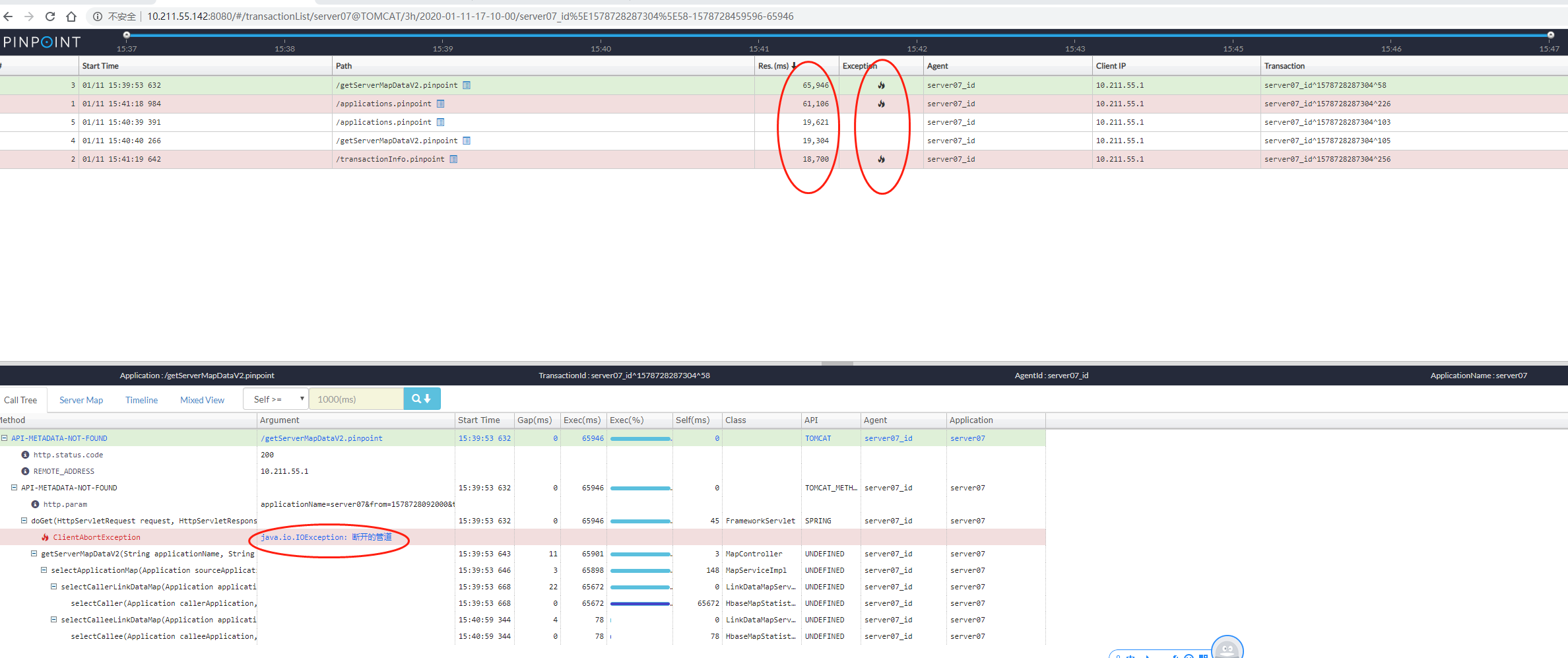Click the blue search-down filter button
Screen dimensions: 1568x658
[x=422, y=399]
